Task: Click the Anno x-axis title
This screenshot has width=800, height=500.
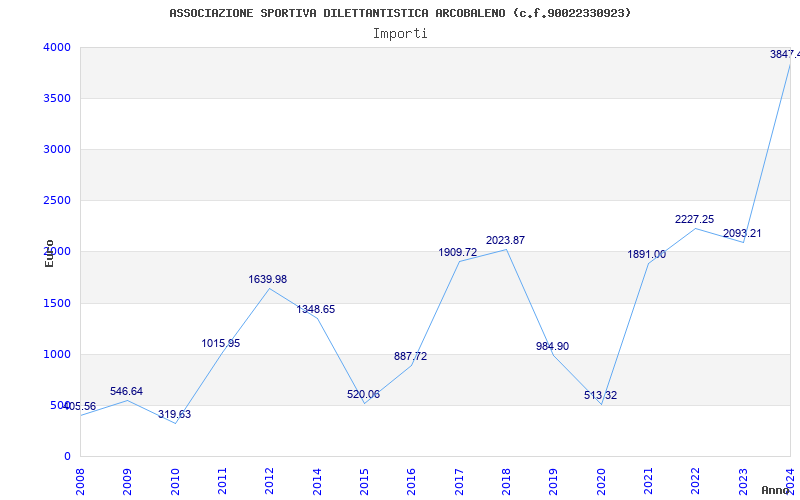Action: [775, 490]
